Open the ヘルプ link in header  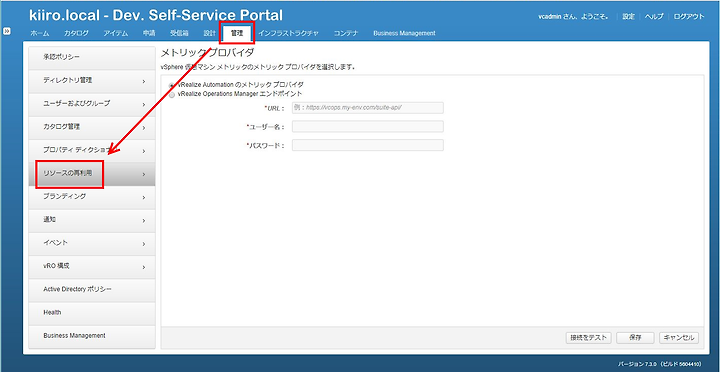pyautogui.click(x=654, y=17)
